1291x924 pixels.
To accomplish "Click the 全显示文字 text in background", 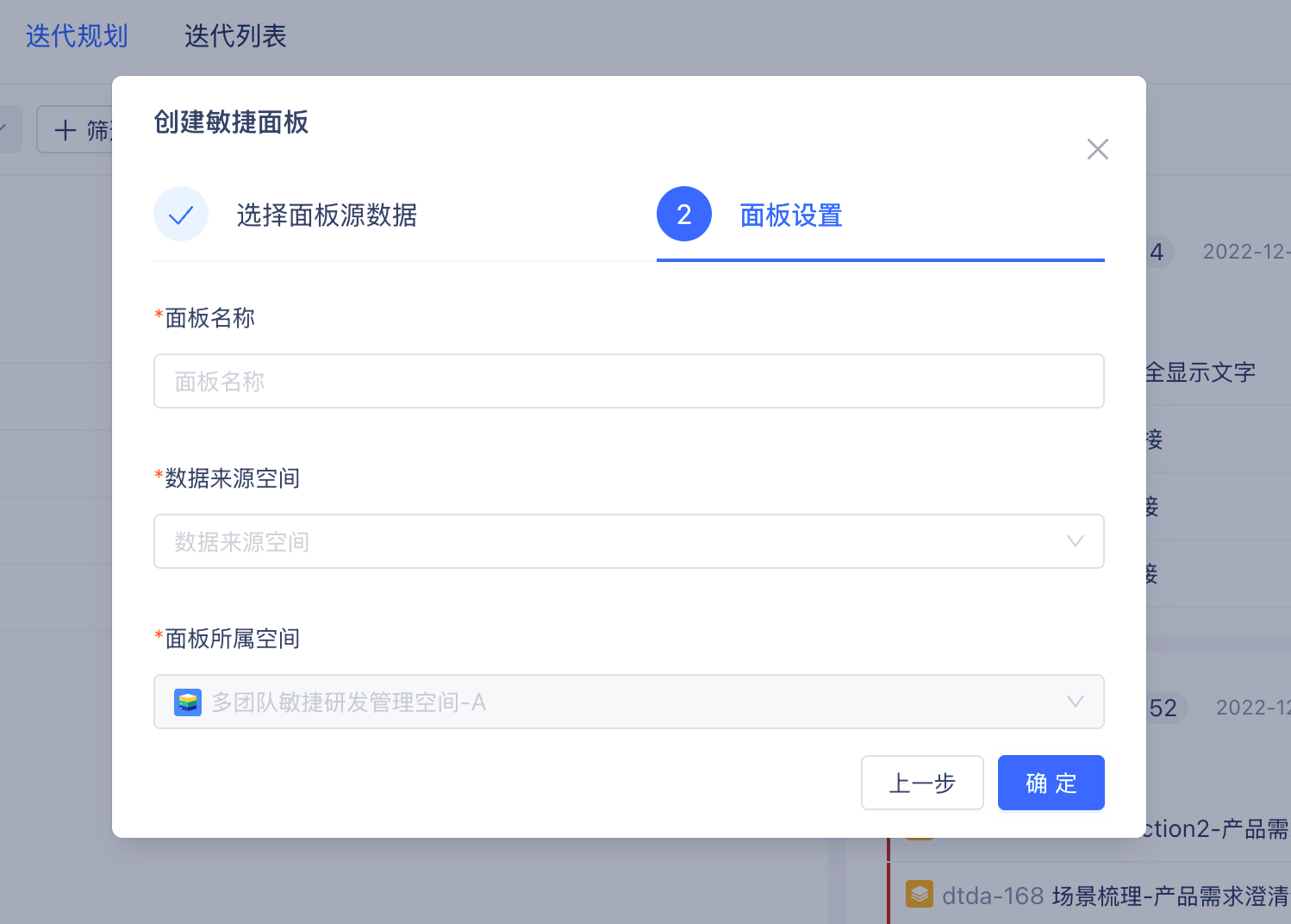I will (x=1201, y=372).
